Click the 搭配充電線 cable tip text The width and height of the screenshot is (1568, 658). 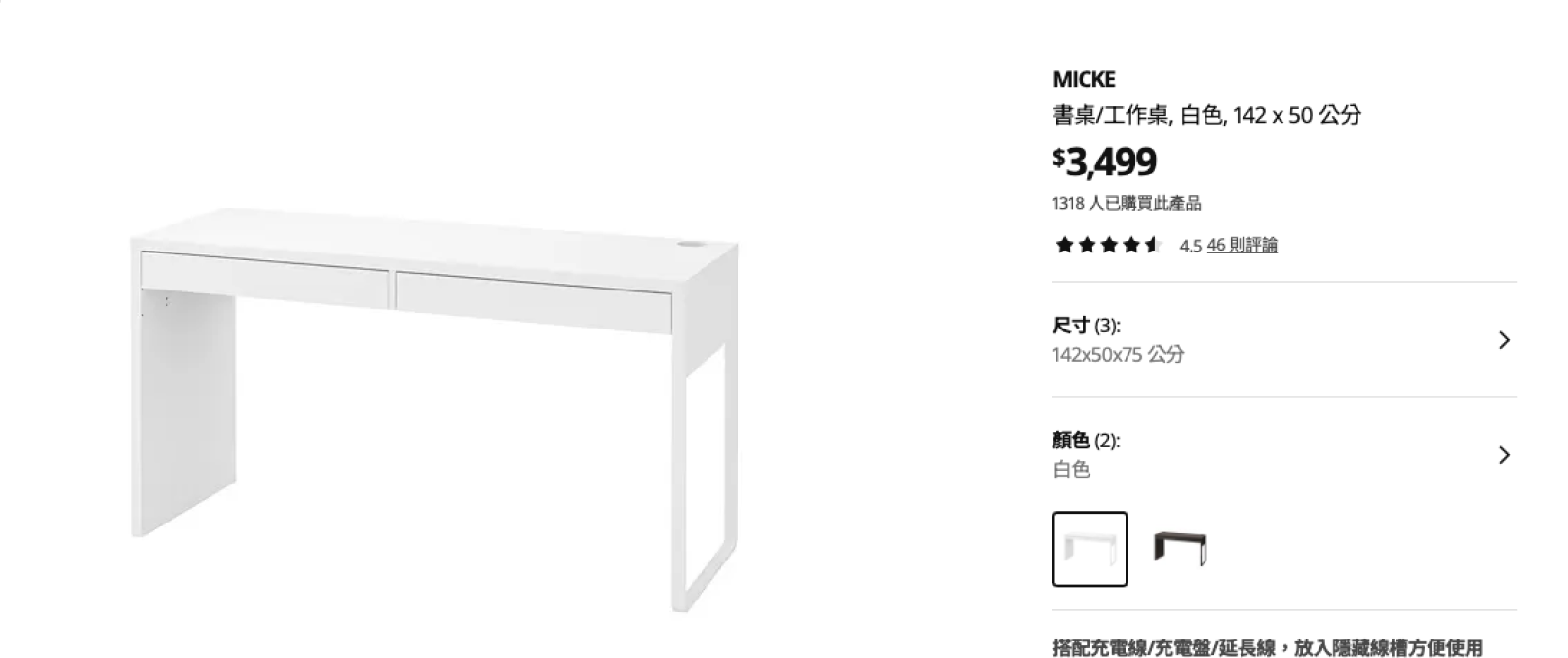coord(1268,647)
